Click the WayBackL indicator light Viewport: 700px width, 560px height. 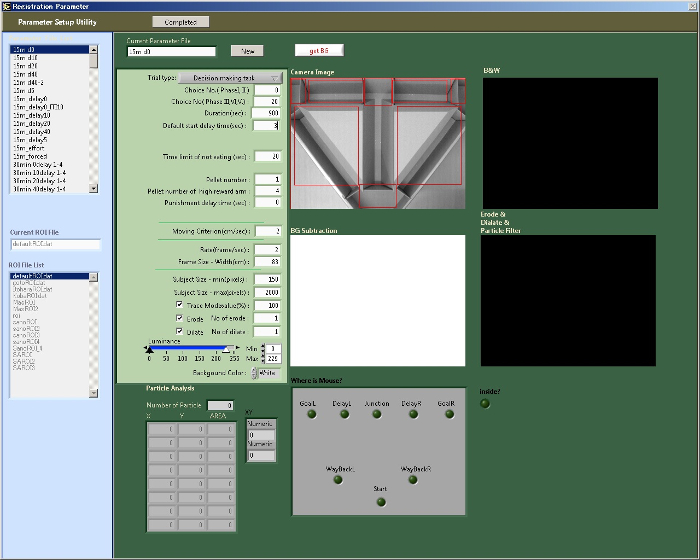(x=338, y=480)
